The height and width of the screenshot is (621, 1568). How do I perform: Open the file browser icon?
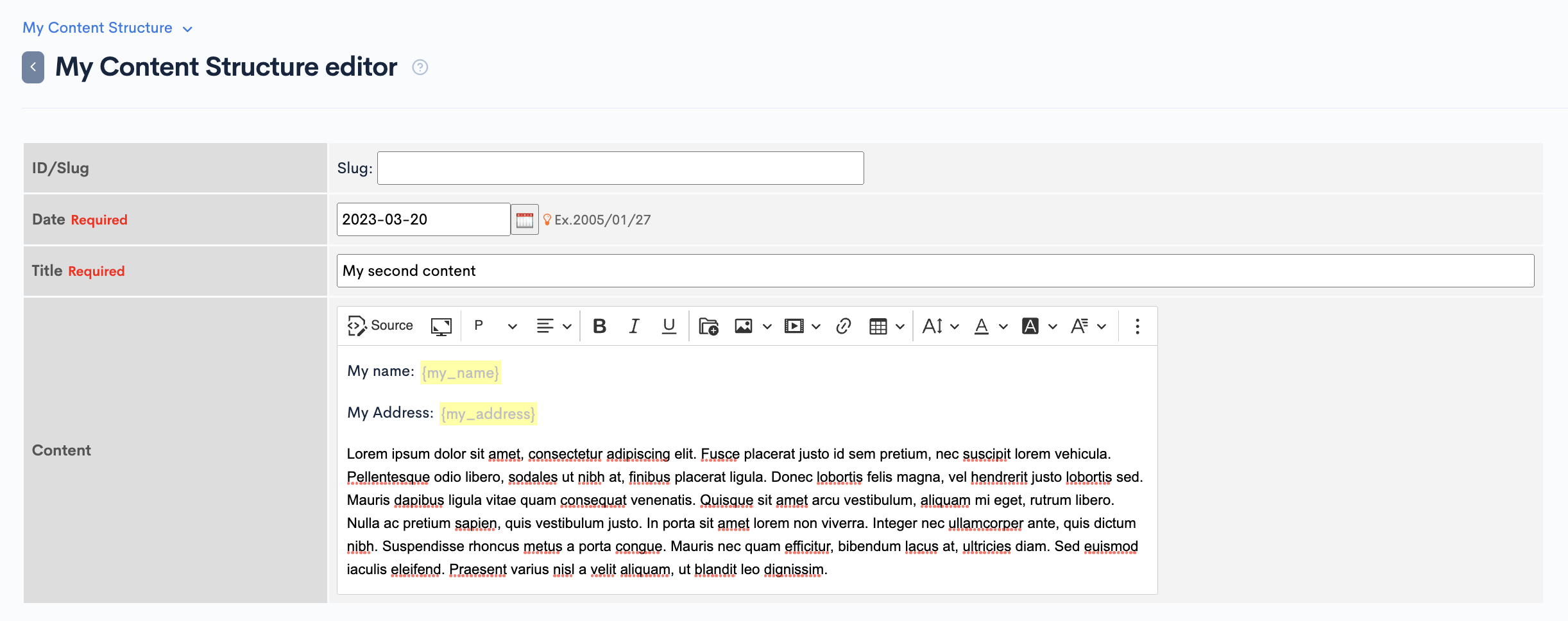[707, 326]
